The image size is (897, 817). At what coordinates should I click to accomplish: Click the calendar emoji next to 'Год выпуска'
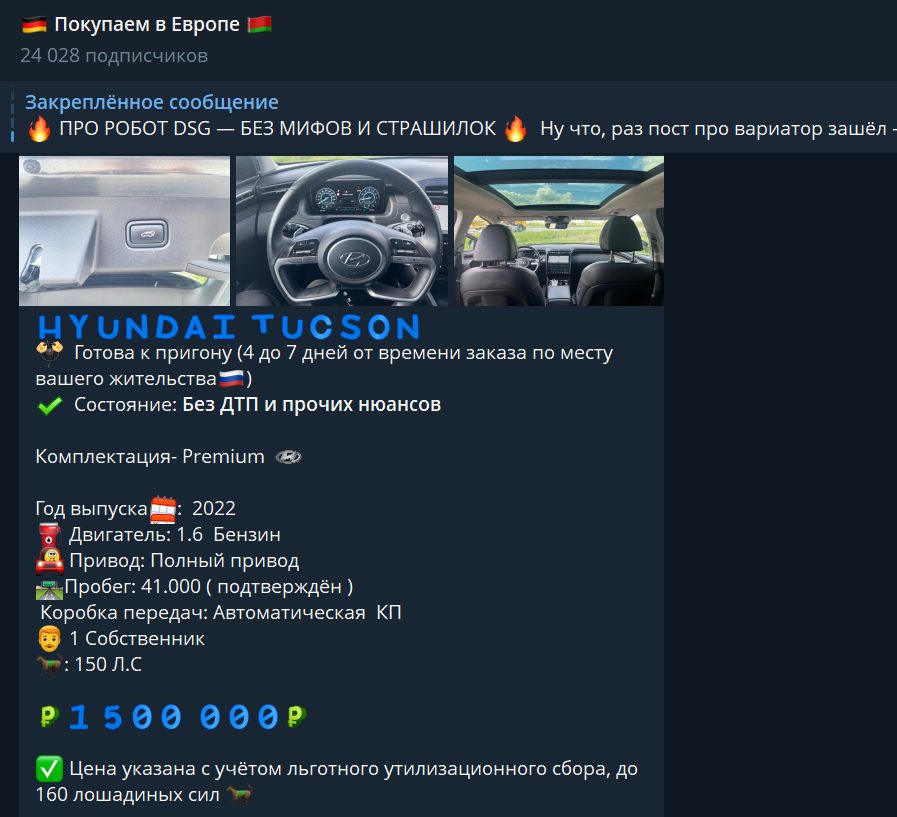(x=162, y=509)
